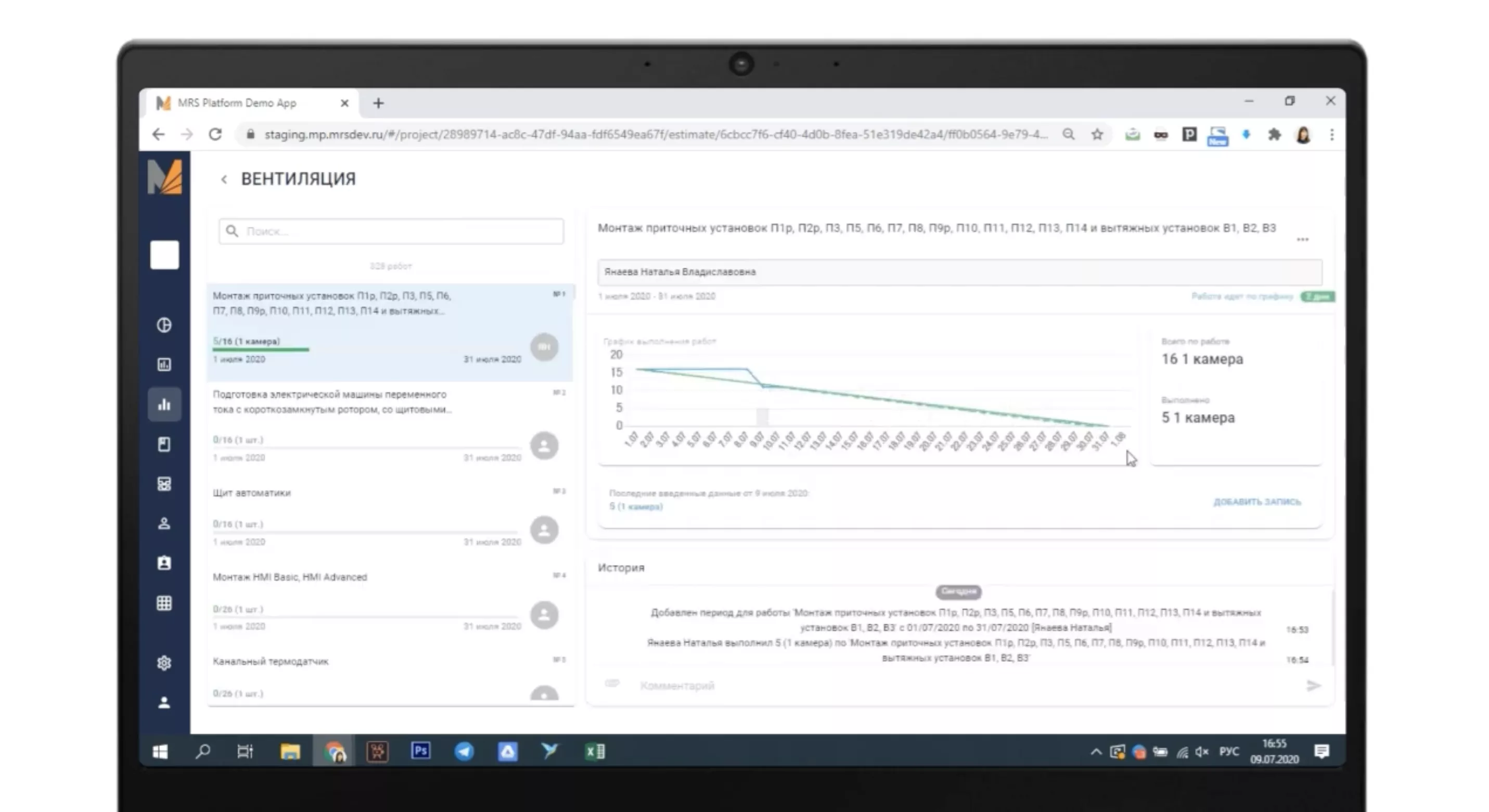Open three-dot menu of work card
Image resolution: width=1489 pixels, height=812 pixels.
1302,239
